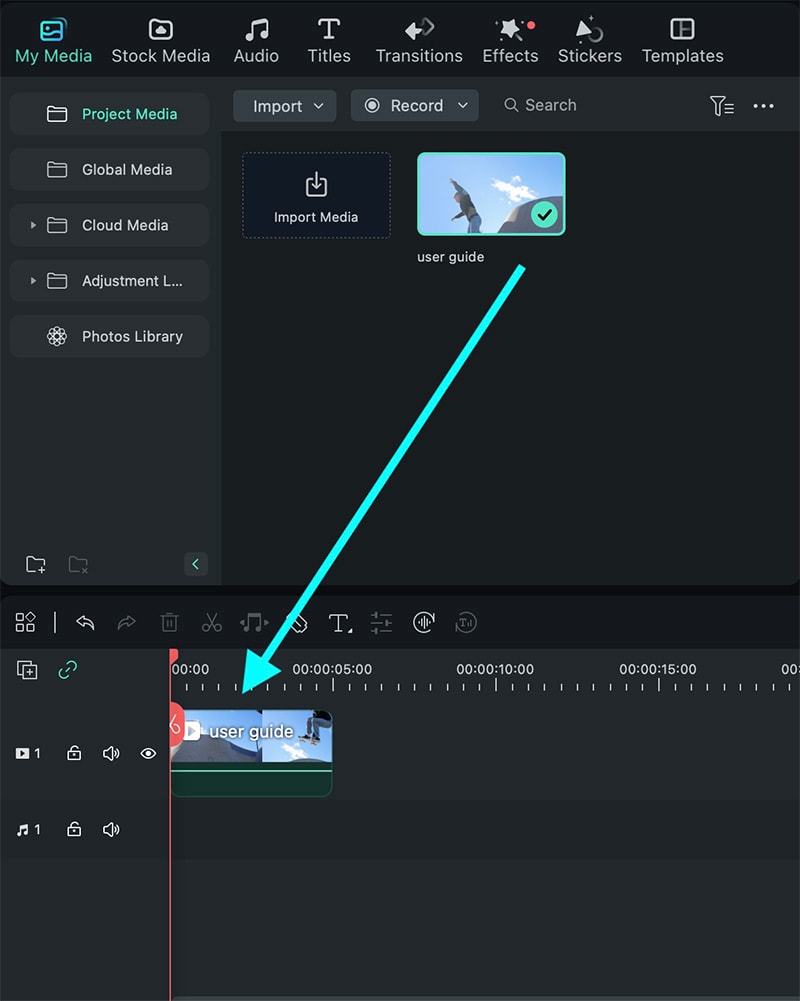Click the red playhead marker
Screen dimensions: 800x1001
point(173,658)
